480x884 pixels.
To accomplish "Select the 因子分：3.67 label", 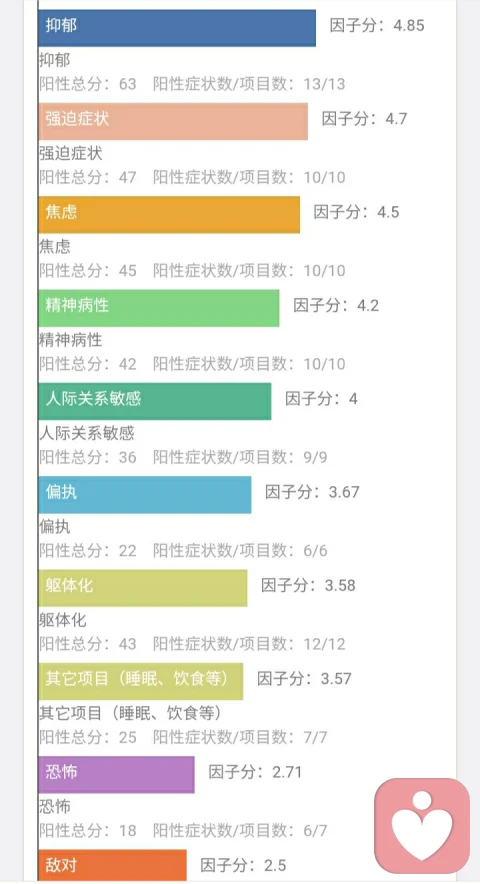I will 312,492.
